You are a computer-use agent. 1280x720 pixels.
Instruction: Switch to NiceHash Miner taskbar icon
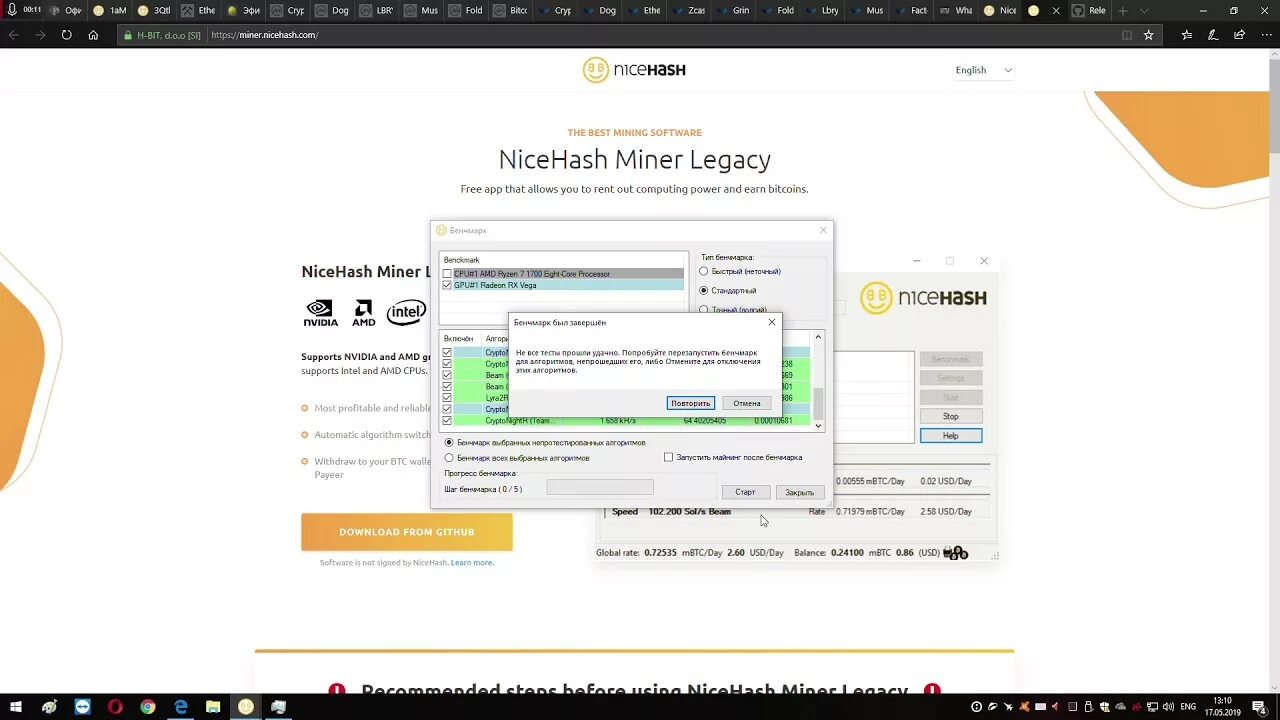(246, 707)
